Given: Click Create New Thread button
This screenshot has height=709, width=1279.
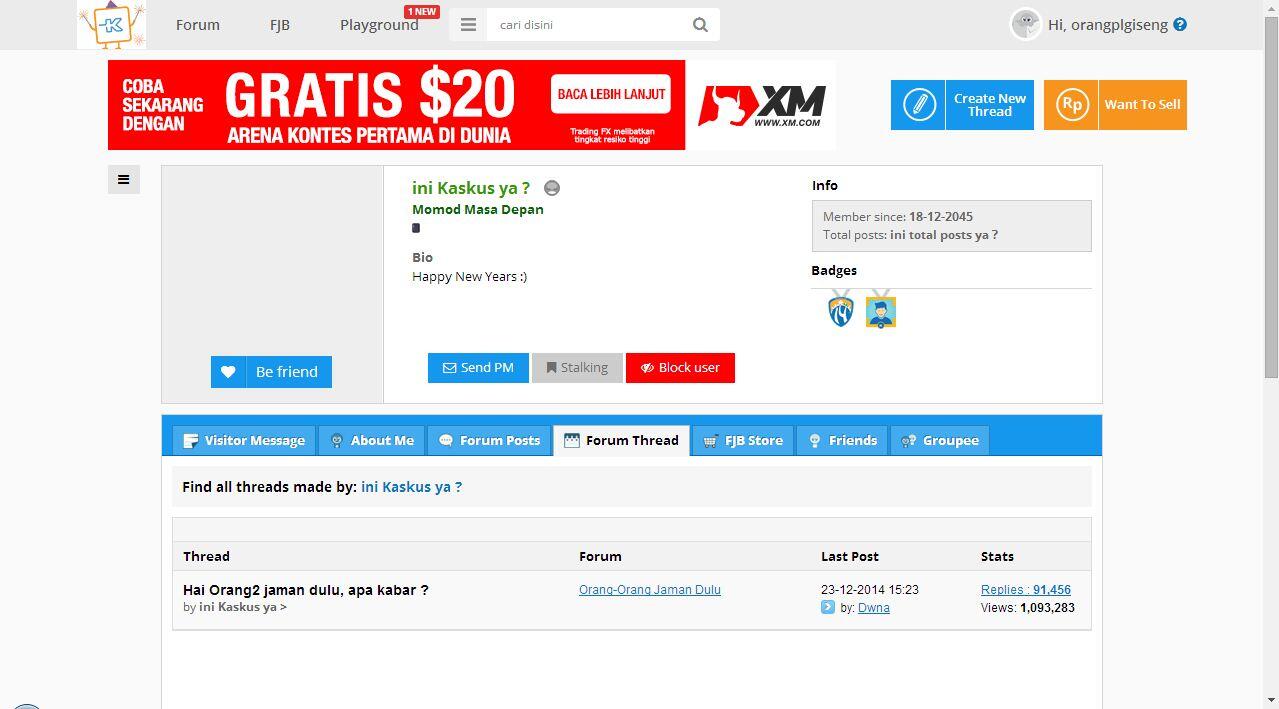Looking at the screenshot, I should click(948, 105).
